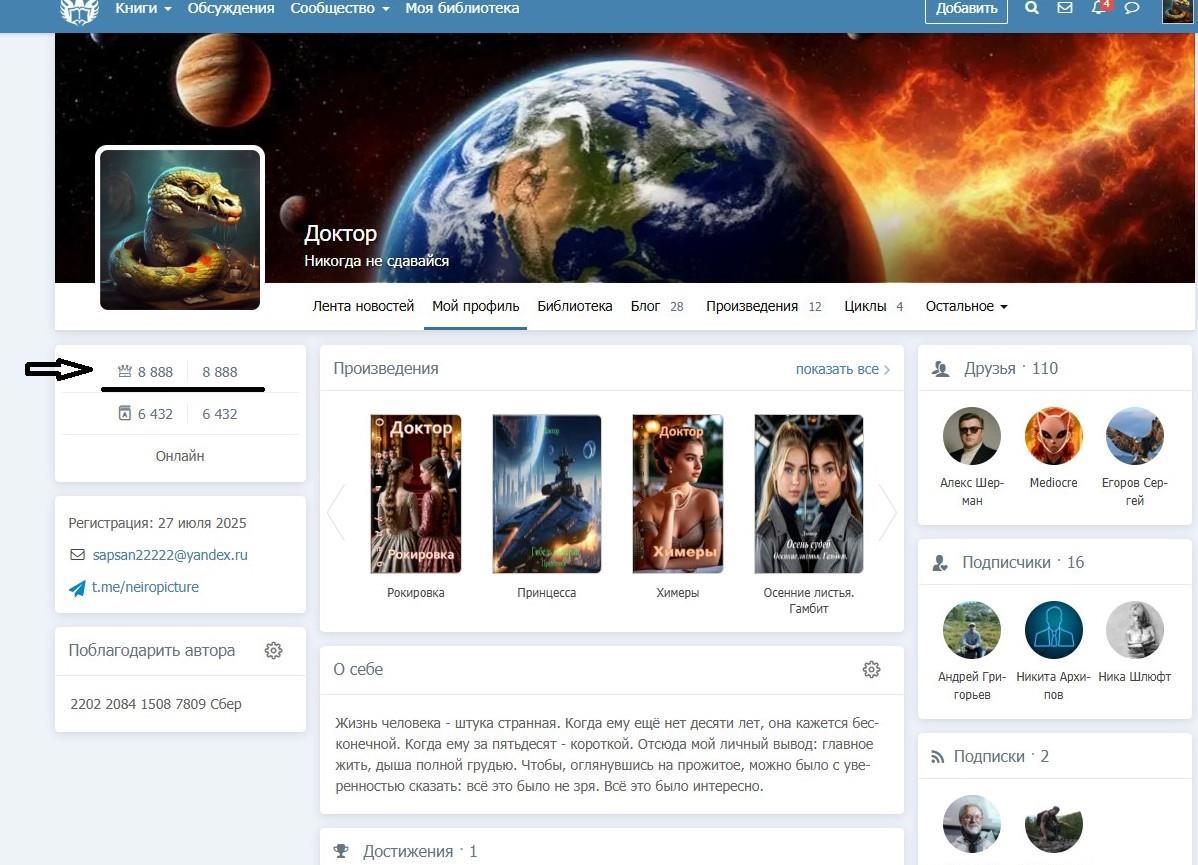This screenshot has width=1198, height=865.
Task: Open Обсуждения in the top menu
Action: [231, 8]
